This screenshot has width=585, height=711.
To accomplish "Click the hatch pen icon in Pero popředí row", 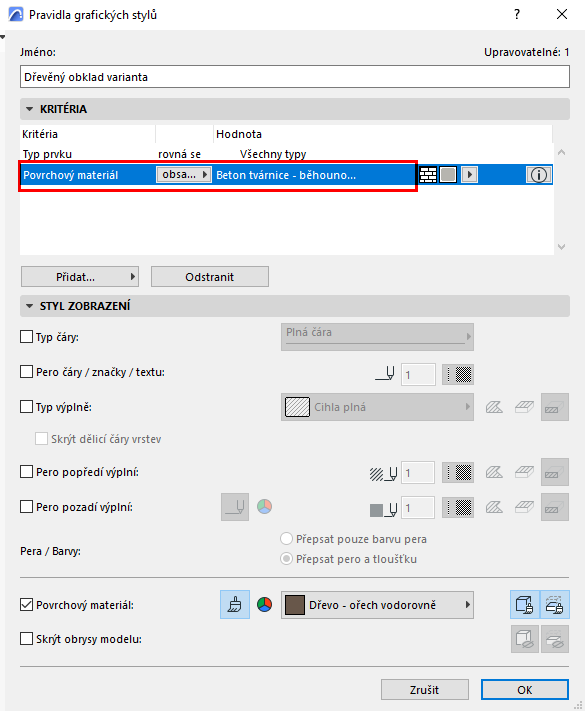I will (x=384, y=473).
